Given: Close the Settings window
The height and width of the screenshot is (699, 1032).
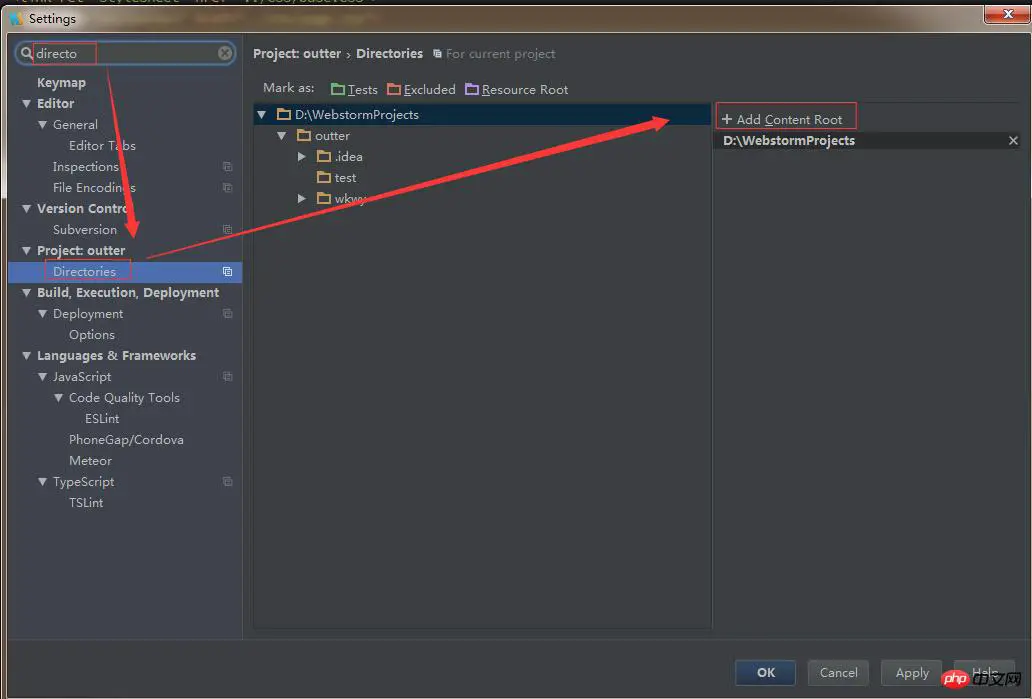Looking at the screenshot, I should pos(1007,14).
